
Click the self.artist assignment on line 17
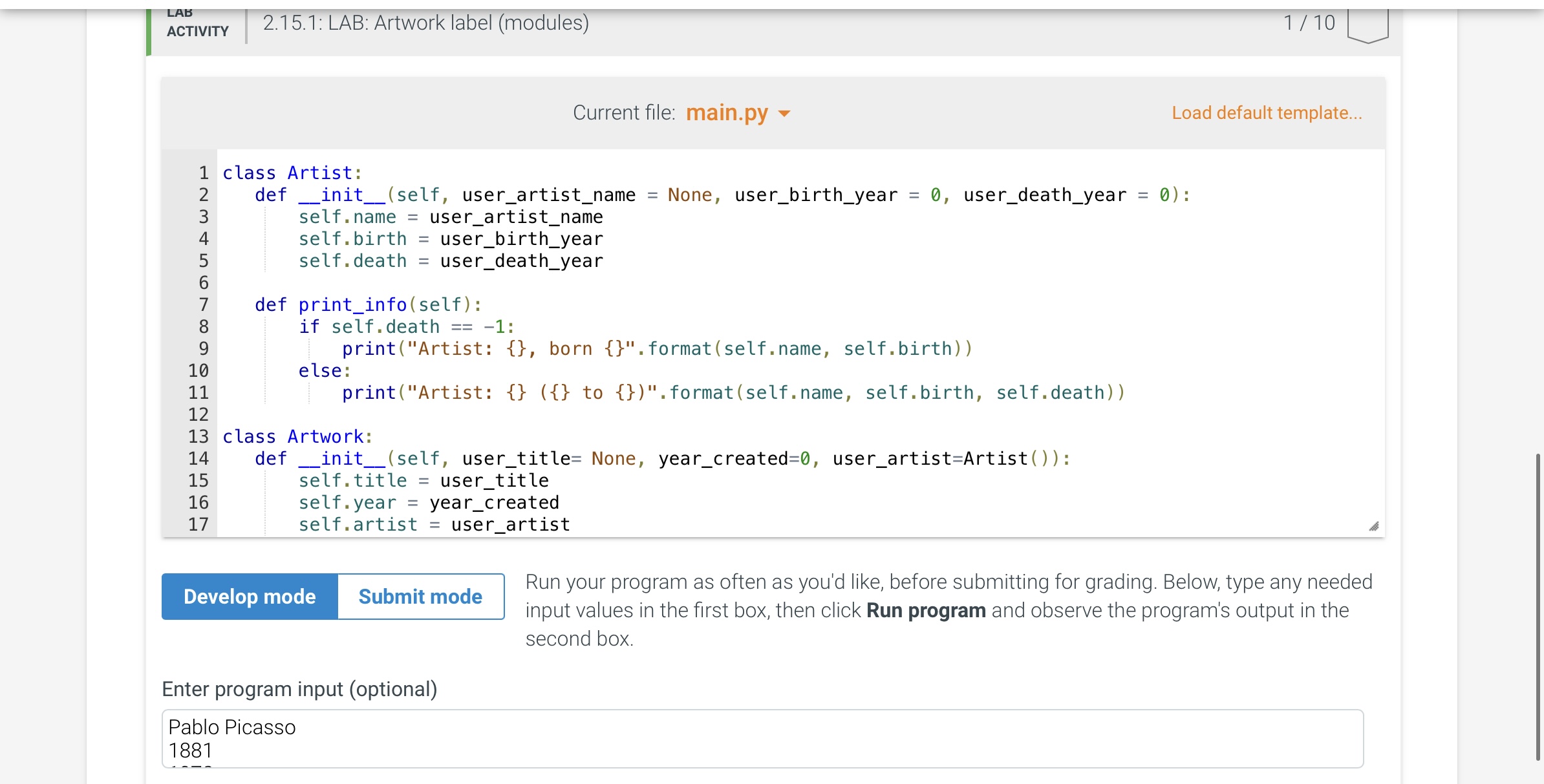[x=434, y=524]
